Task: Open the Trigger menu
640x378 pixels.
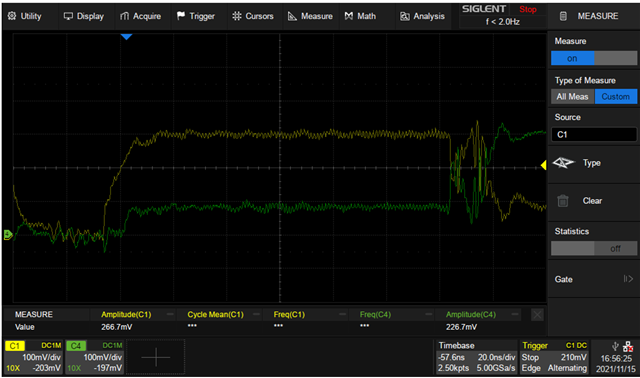Action: click(x=196, y=16)
